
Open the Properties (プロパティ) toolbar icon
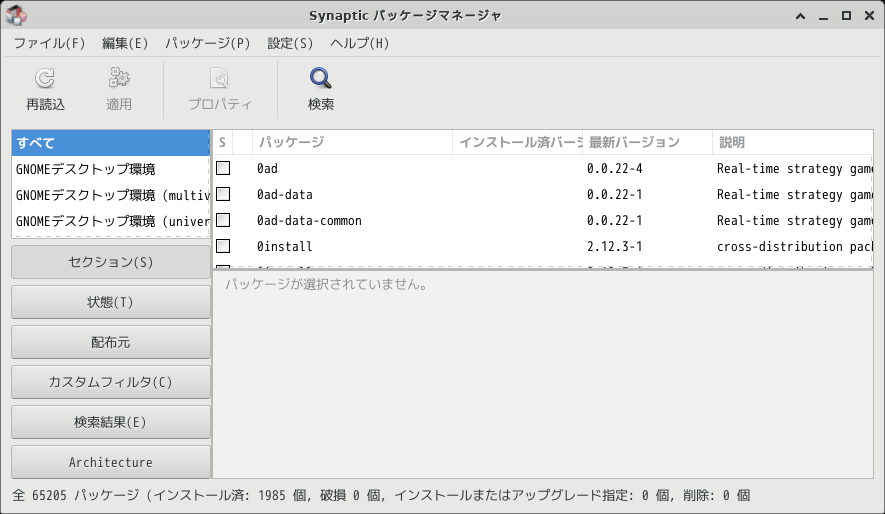[x=219, y=78]
